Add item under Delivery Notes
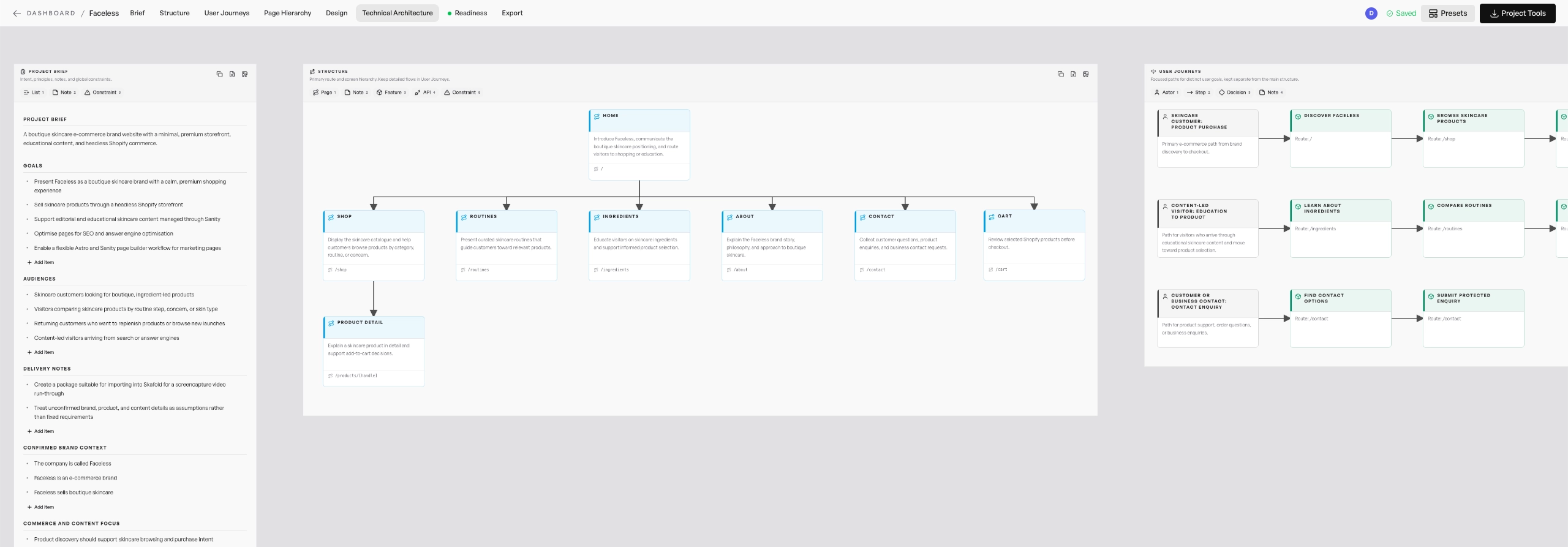Image resolution: width=1568 pixels, height=547 pixels. [x=40, y=431]
